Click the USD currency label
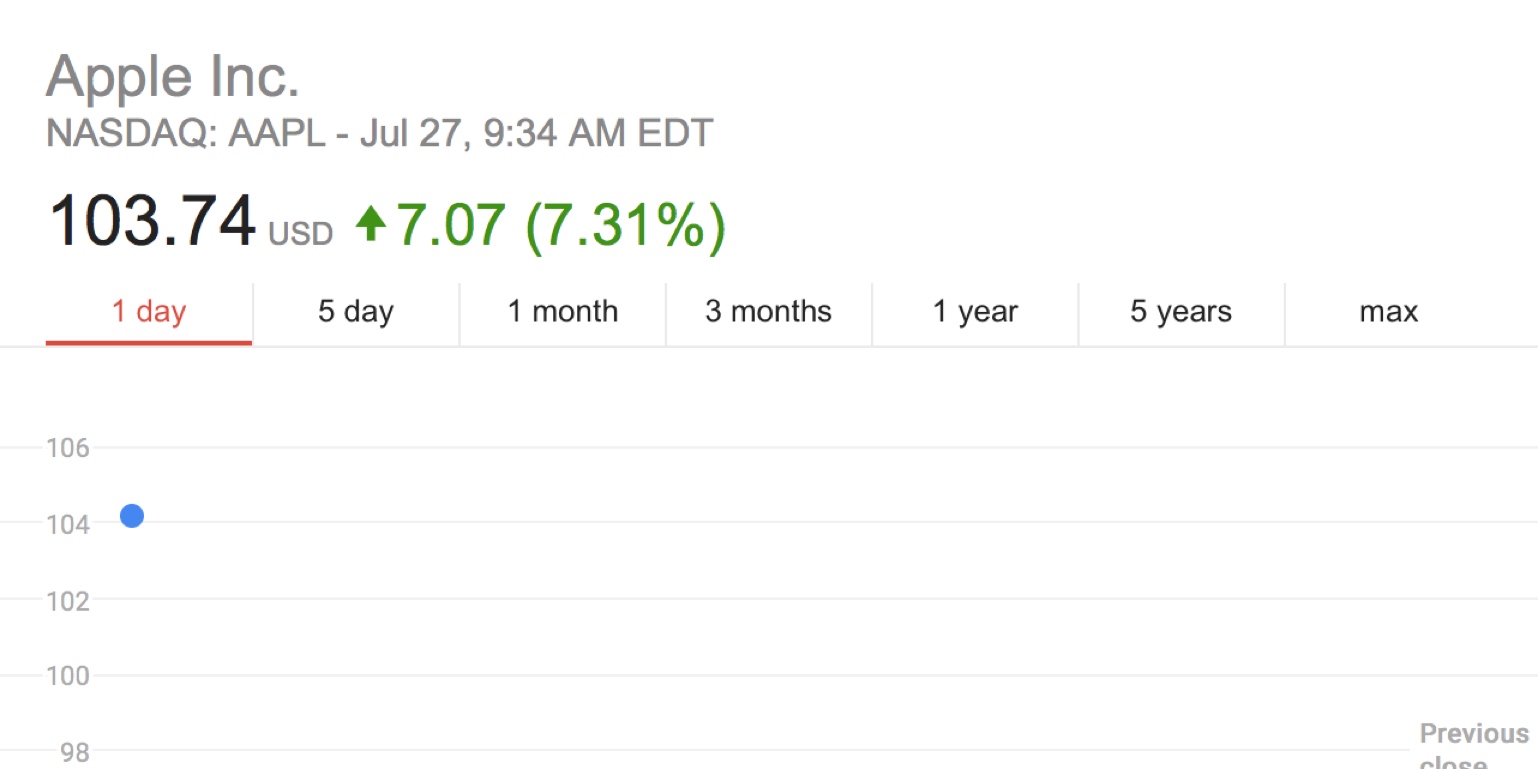This screenshot has height=769, width=1538. [x=300, y=234]
